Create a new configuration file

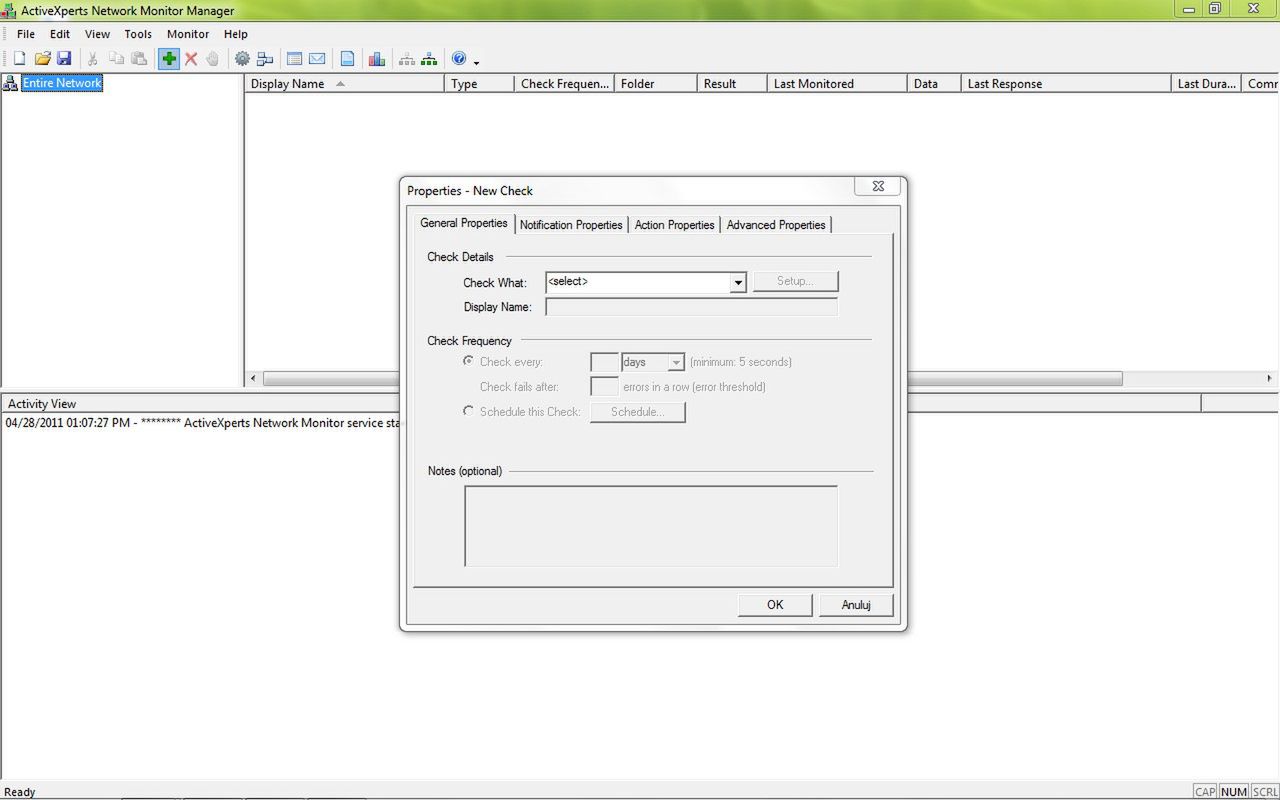[19, 59]
